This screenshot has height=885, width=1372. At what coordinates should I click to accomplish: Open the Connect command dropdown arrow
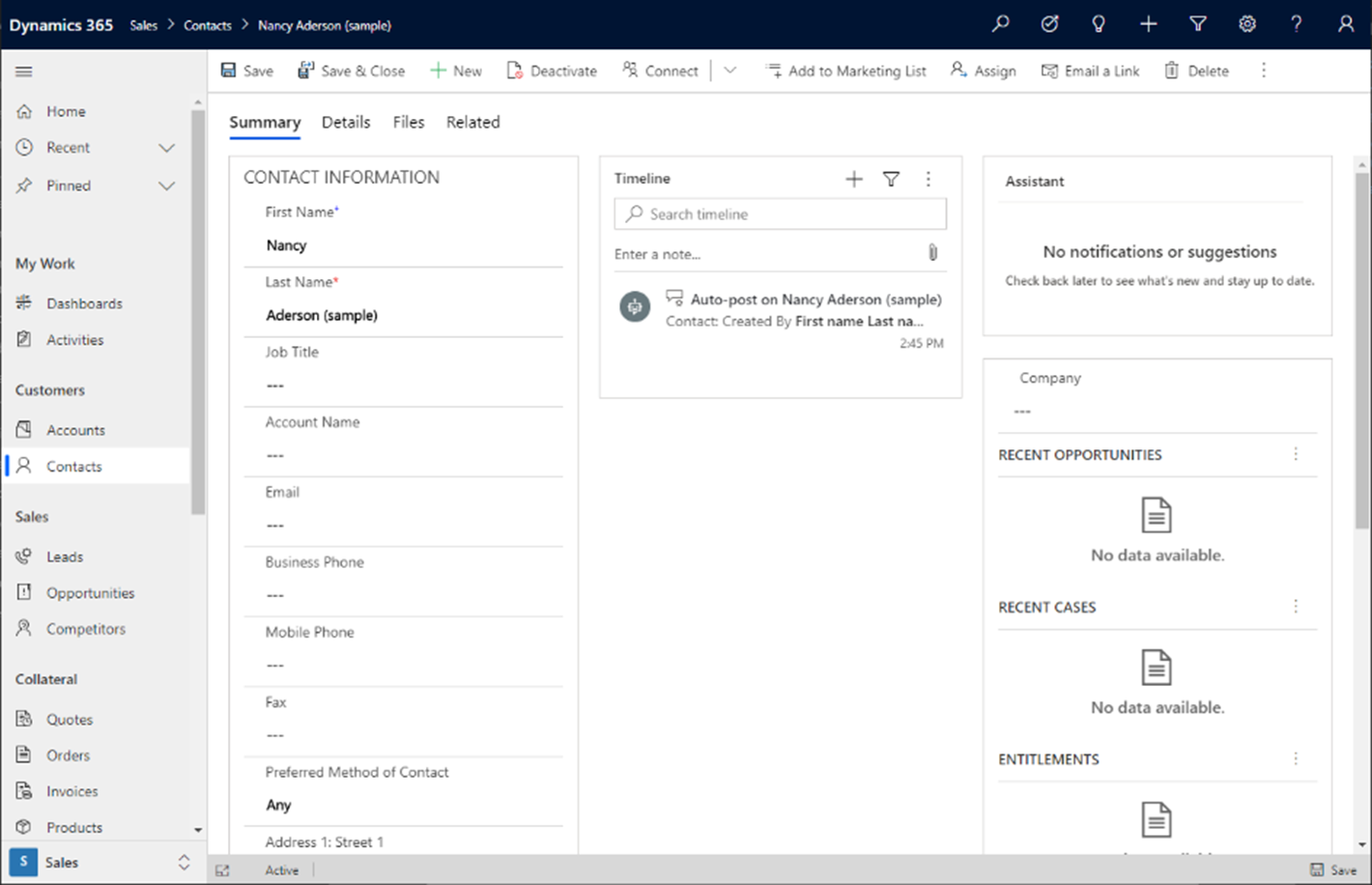pos(730,70)
